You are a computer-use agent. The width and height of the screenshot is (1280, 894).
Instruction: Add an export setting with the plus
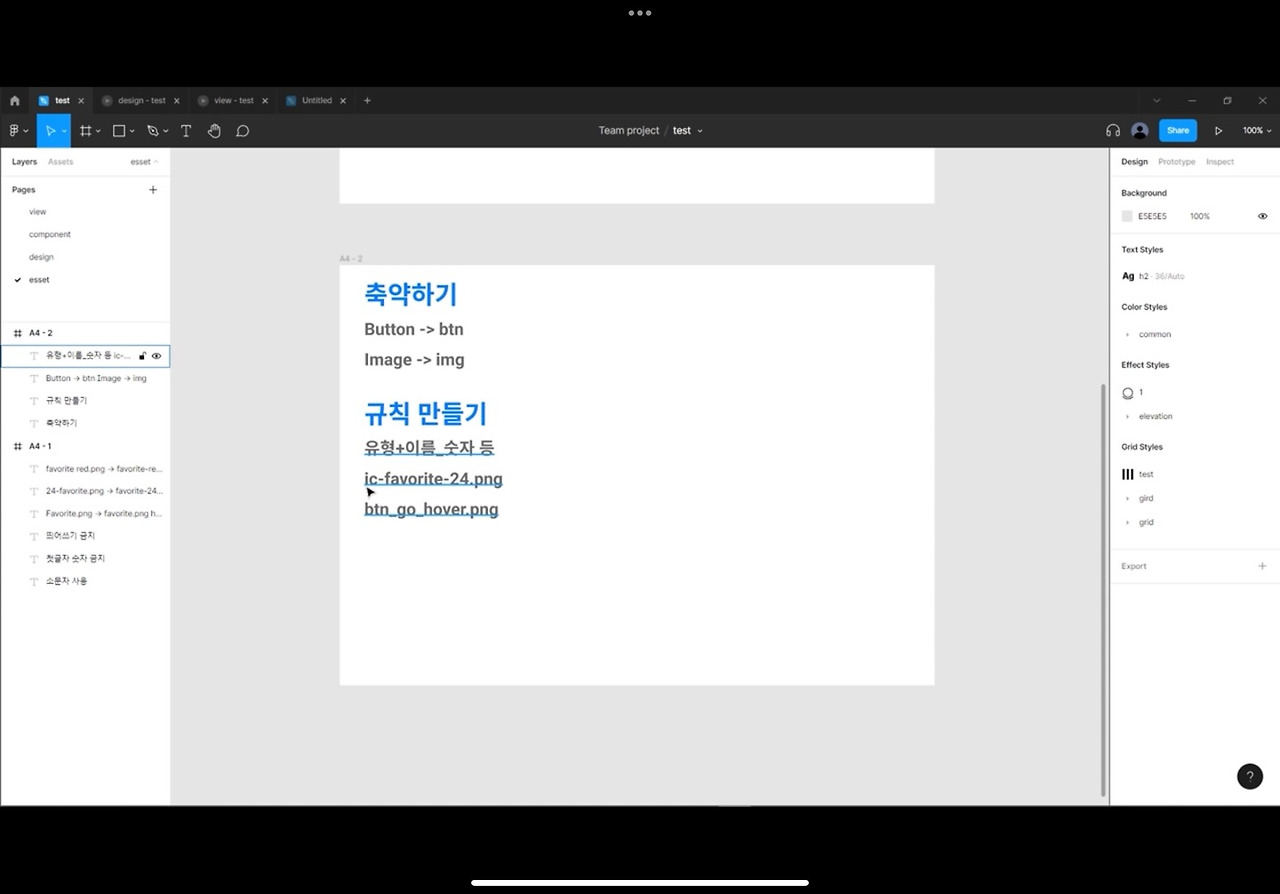tap(1262, 566)
